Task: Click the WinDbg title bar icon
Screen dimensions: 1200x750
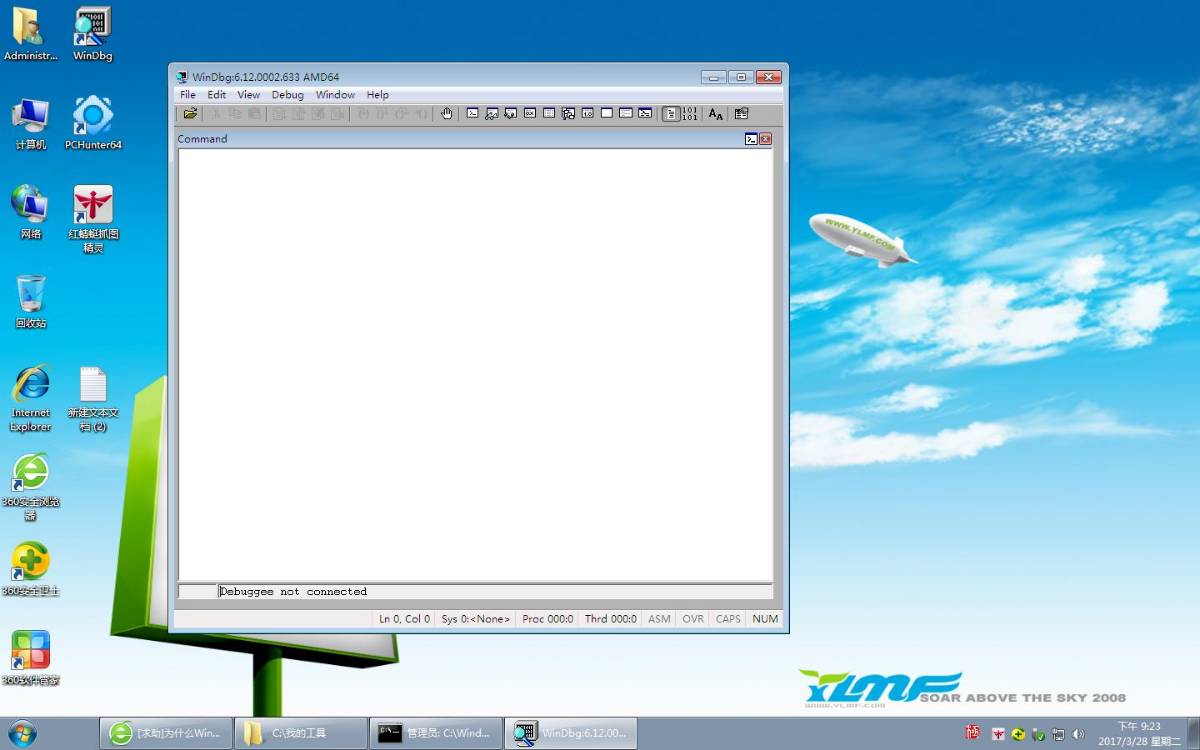Action: tap(182, 77)
